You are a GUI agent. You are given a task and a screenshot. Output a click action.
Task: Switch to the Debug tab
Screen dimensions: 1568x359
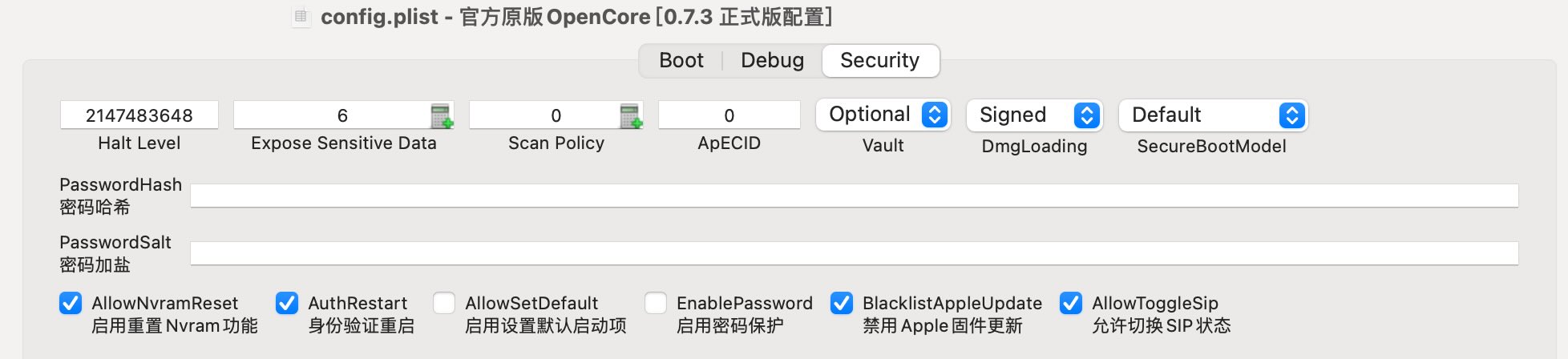coord(772,60)
